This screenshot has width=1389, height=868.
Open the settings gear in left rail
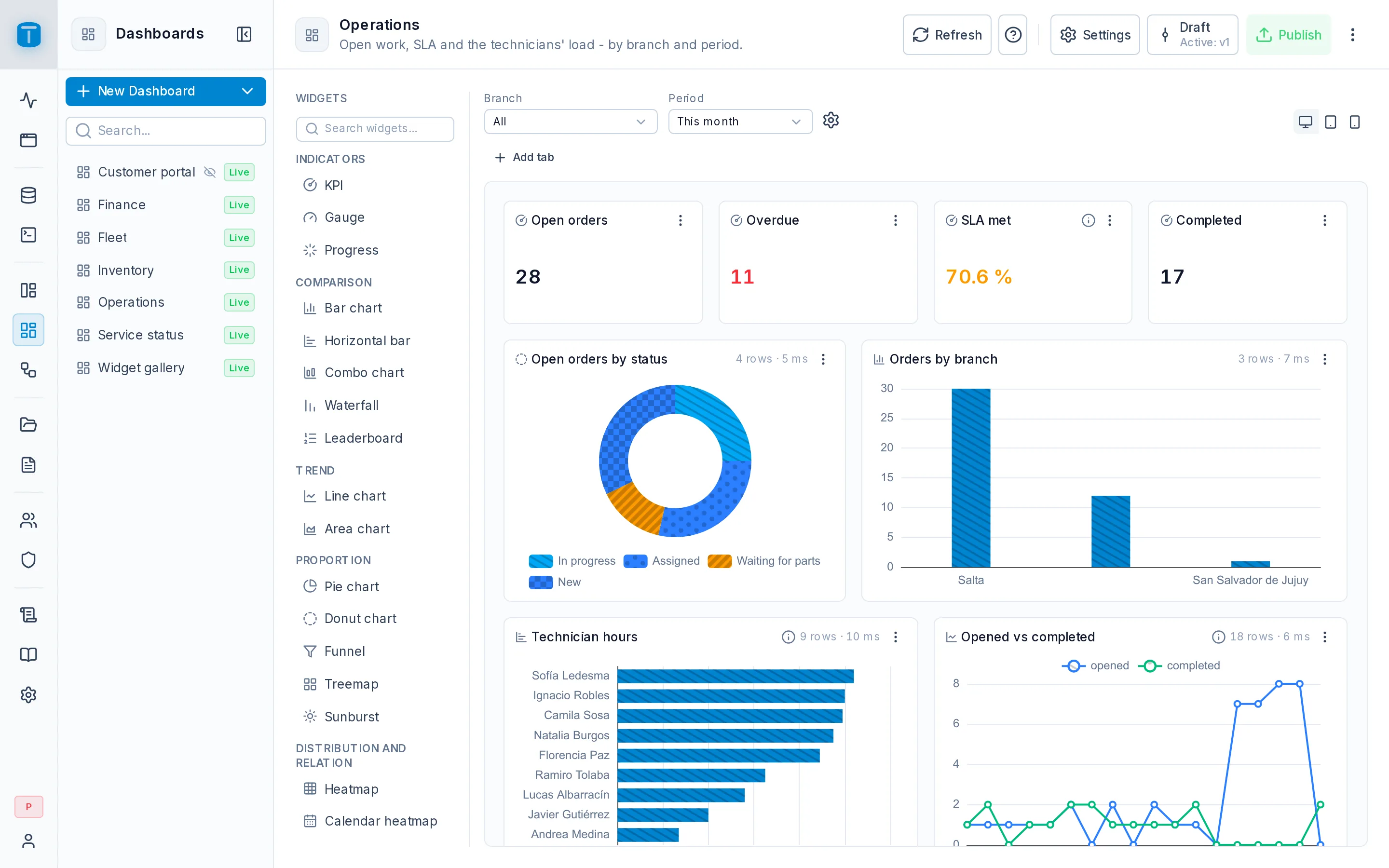tap(28, 695)
